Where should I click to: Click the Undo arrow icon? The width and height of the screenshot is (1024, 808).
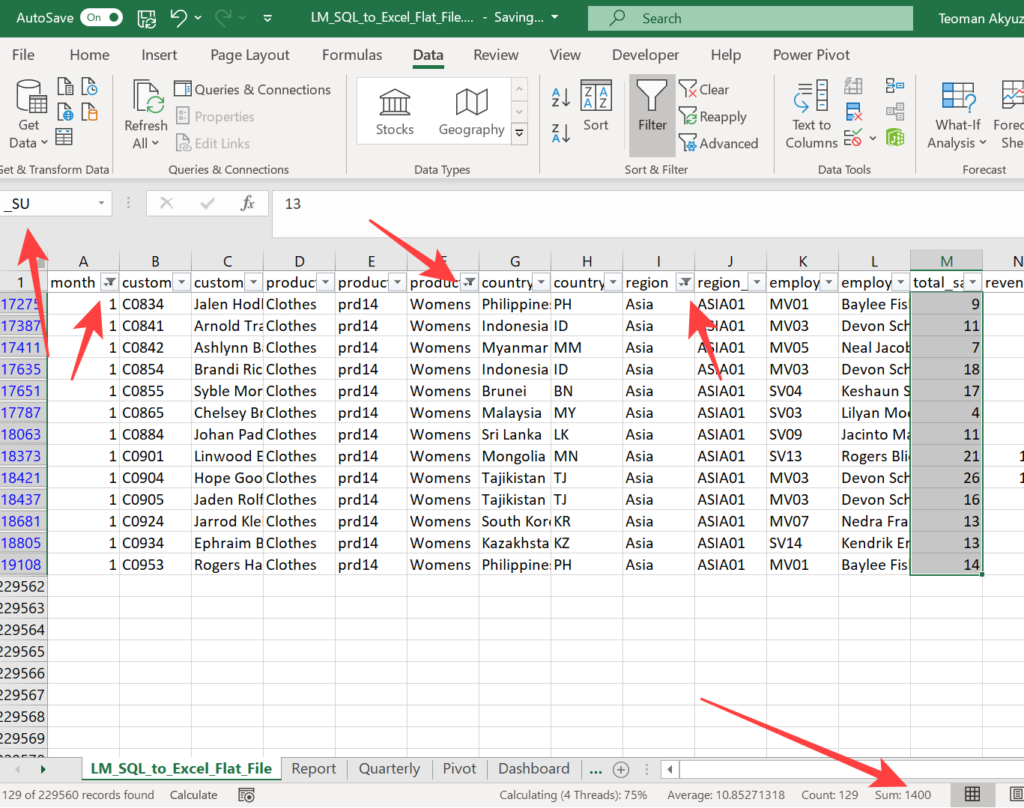tap(179, 18)
